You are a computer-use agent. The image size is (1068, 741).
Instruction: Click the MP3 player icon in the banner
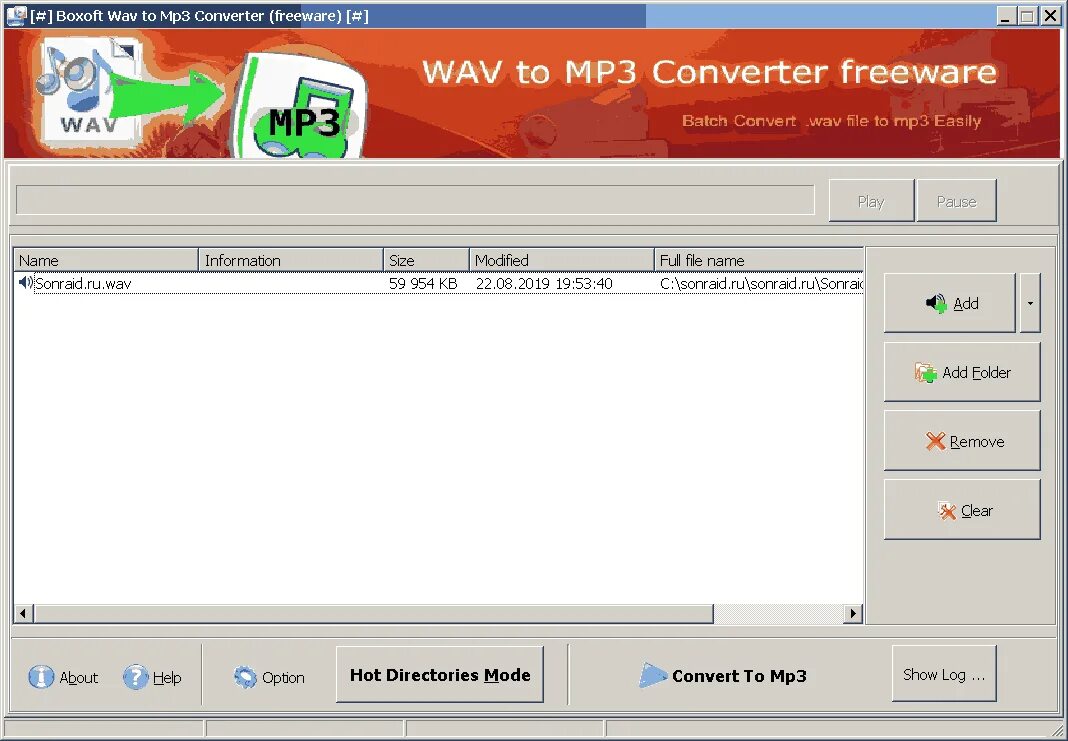click(x=300, y=104)
